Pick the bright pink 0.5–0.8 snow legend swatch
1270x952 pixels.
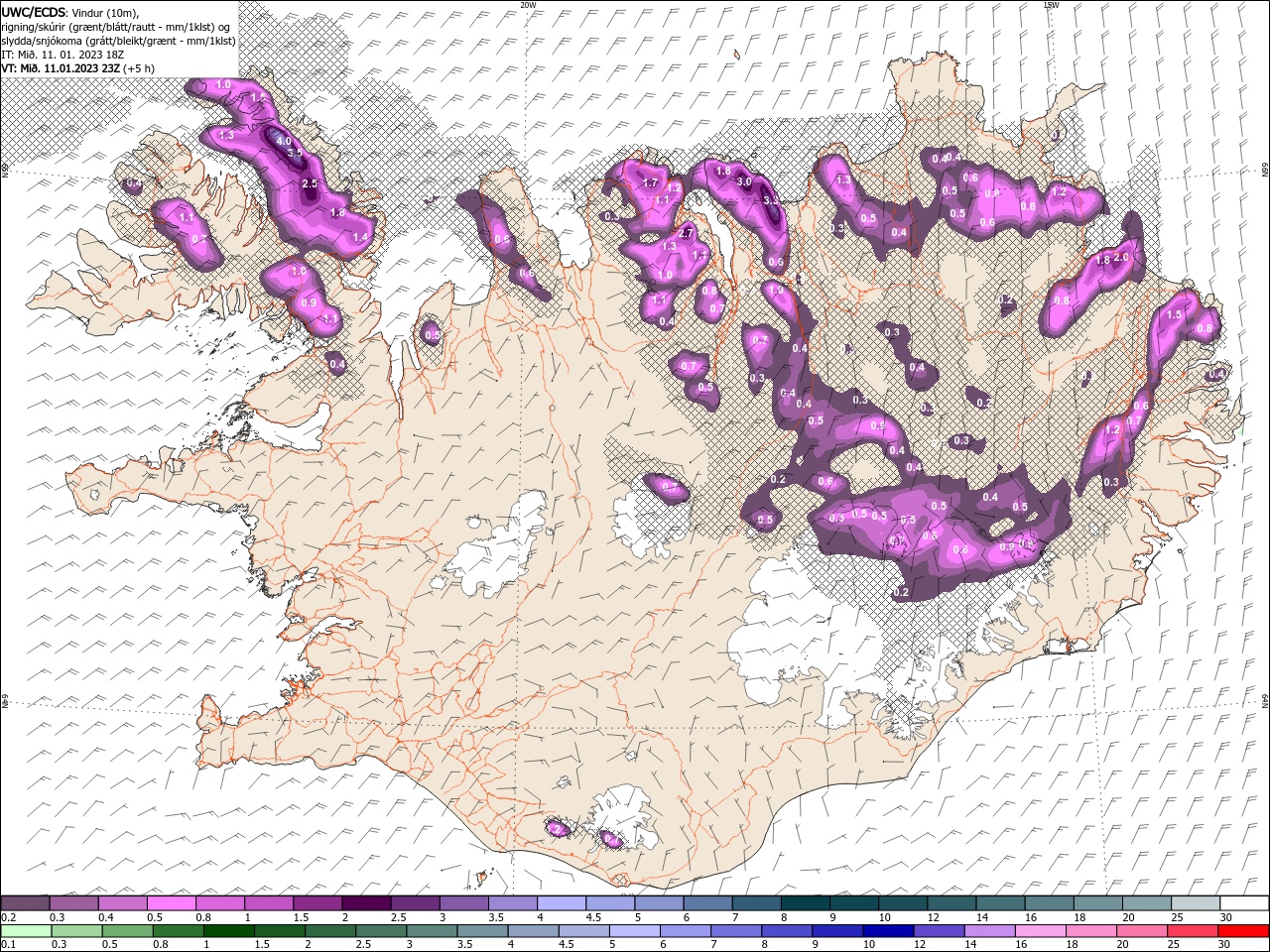(171, 902)
